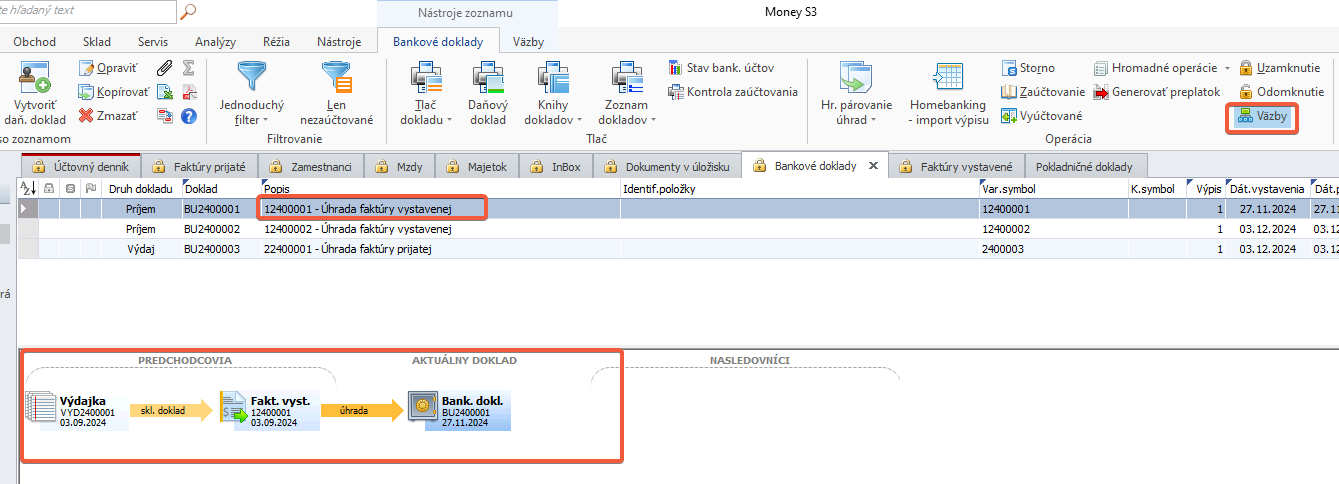Close the Bankové doklady tab

click(873, 166)
